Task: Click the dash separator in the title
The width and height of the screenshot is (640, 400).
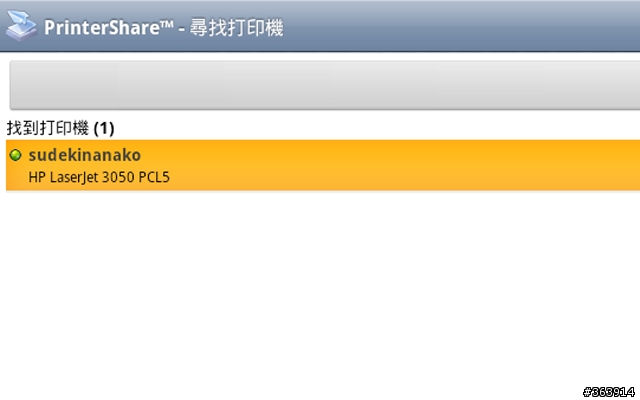Action: [182, 30]
